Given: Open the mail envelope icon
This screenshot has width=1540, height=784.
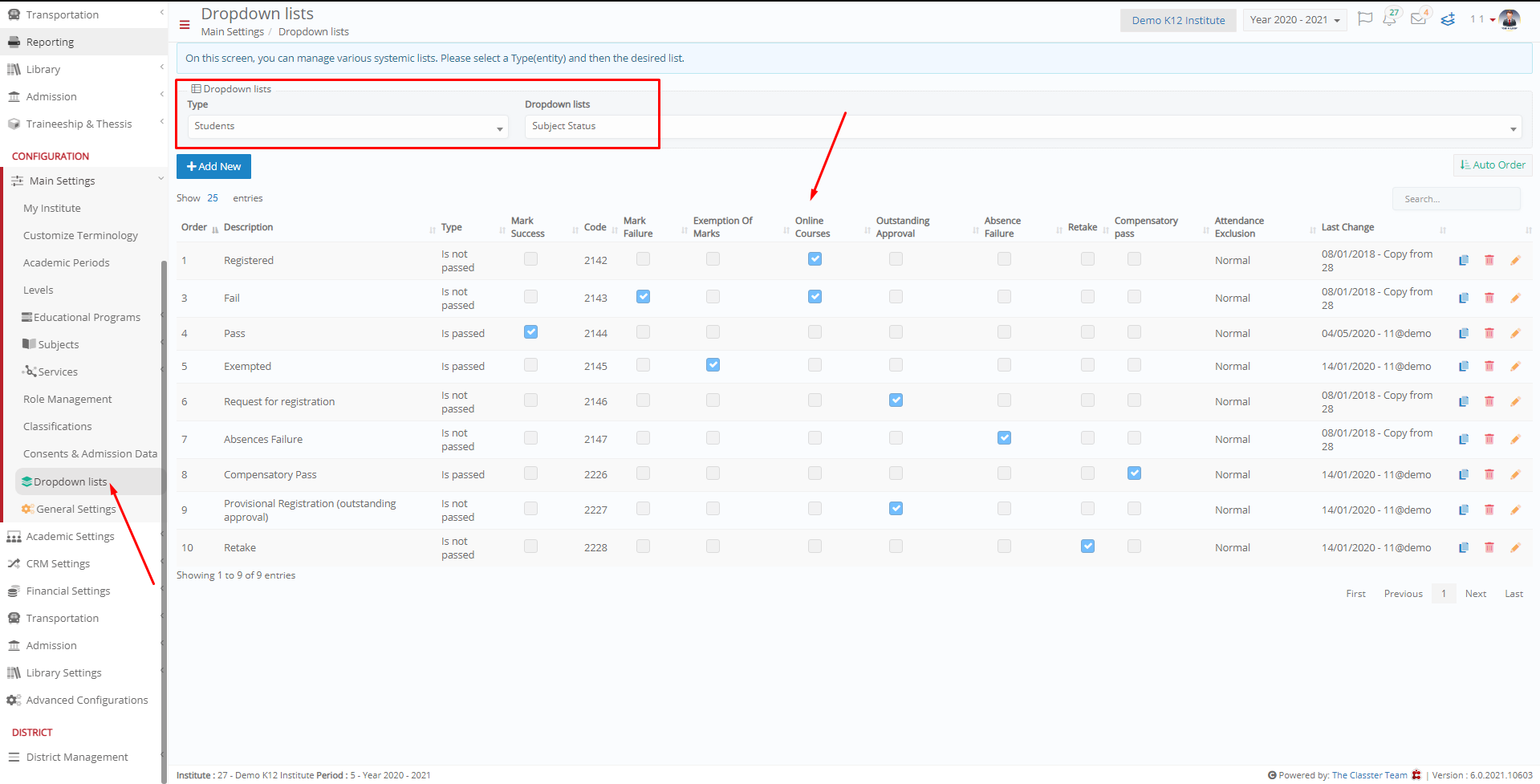Looking at the screenshot, I should click(x=1419, y=18).
